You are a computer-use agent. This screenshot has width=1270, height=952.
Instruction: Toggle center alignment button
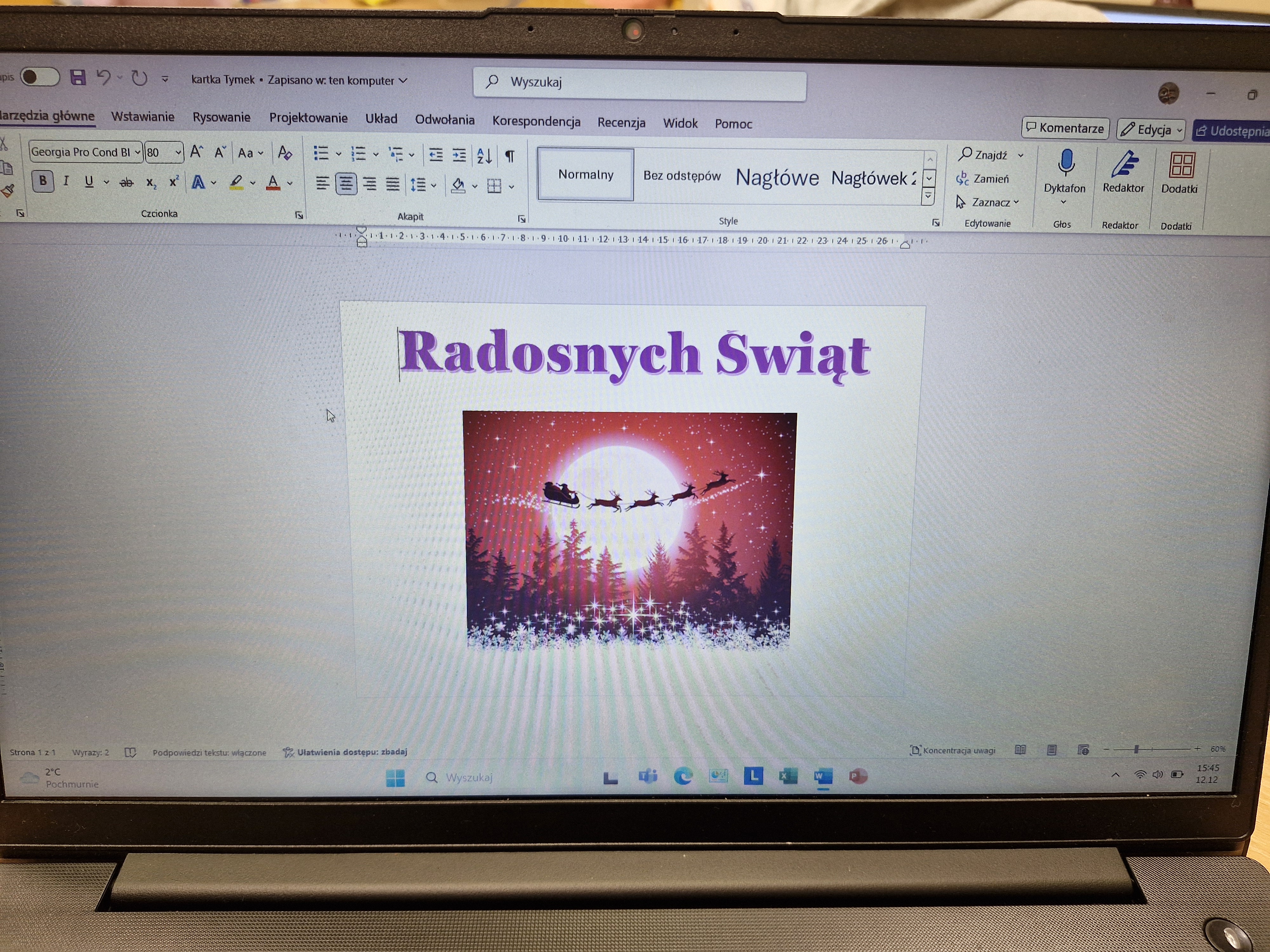tap(346, 184)
